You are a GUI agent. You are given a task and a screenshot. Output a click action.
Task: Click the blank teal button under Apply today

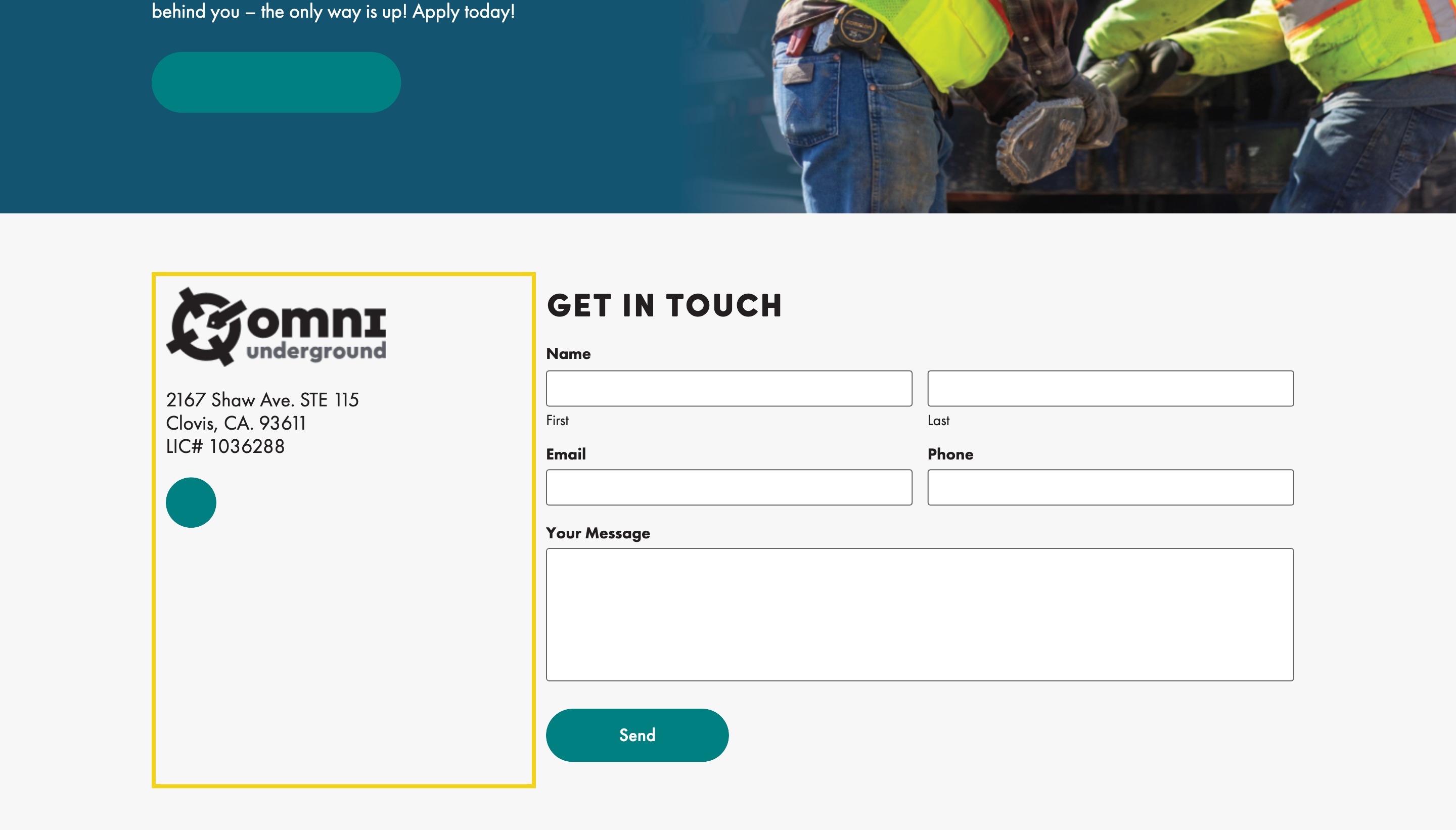point(276,82)
